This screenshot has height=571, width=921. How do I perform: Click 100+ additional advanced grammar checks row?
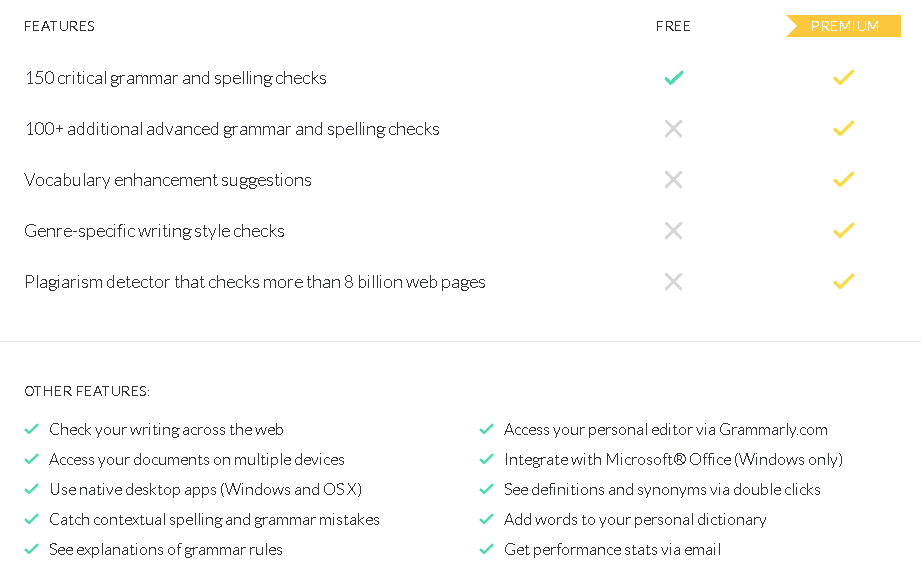click(232, 129)
